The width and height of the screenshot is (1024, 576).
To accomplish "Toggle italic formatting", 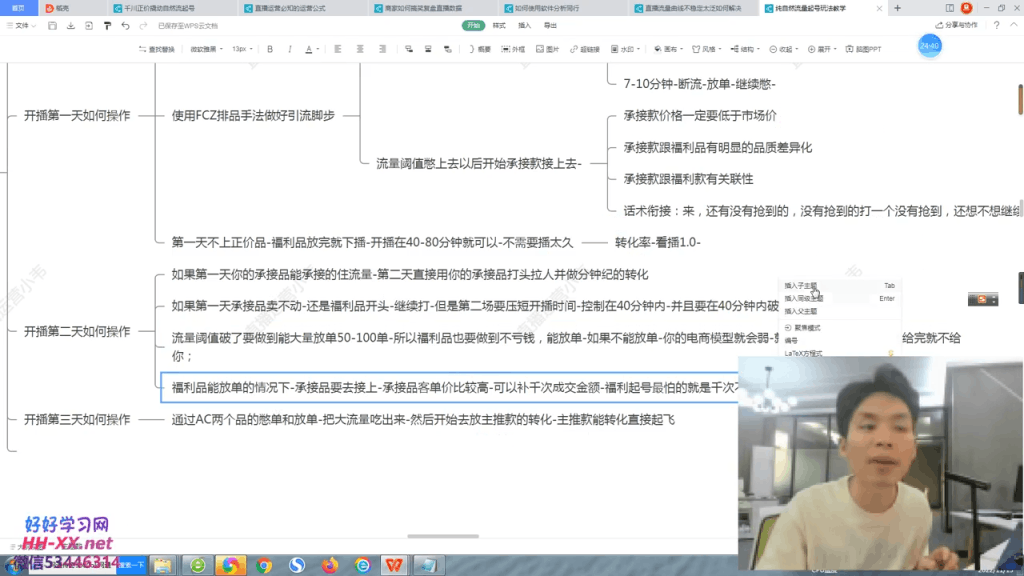I will coord(290,49).
